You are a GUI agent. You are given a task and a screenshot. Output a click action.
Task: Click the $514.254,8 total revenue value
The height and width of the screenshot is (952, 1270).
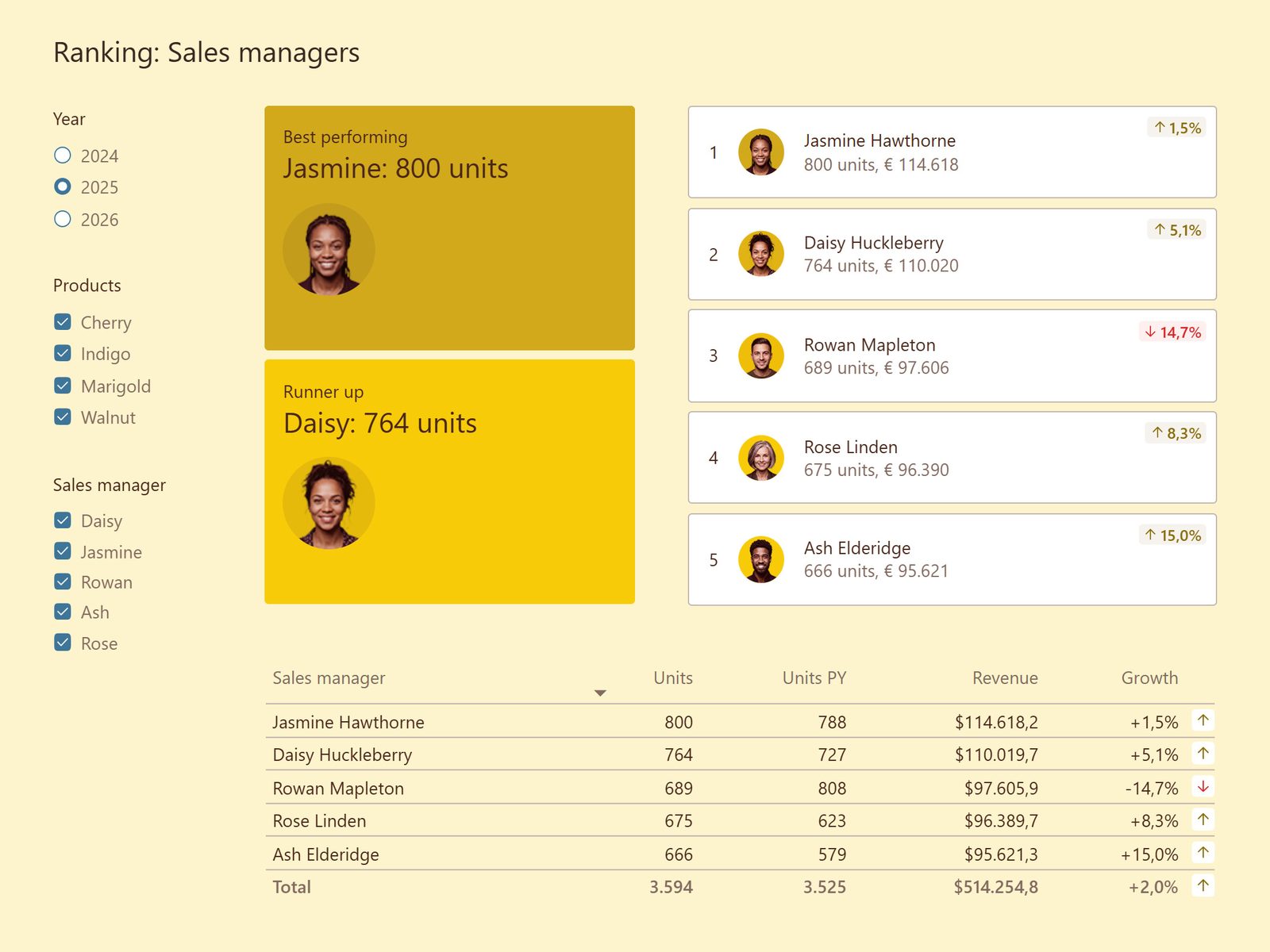pyautogui.click(x=995, y=887)
